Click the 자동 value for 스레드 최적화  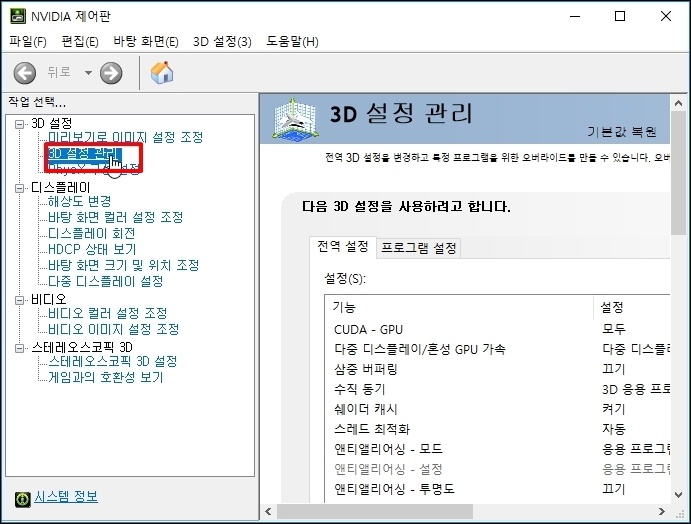pos(614,429)
